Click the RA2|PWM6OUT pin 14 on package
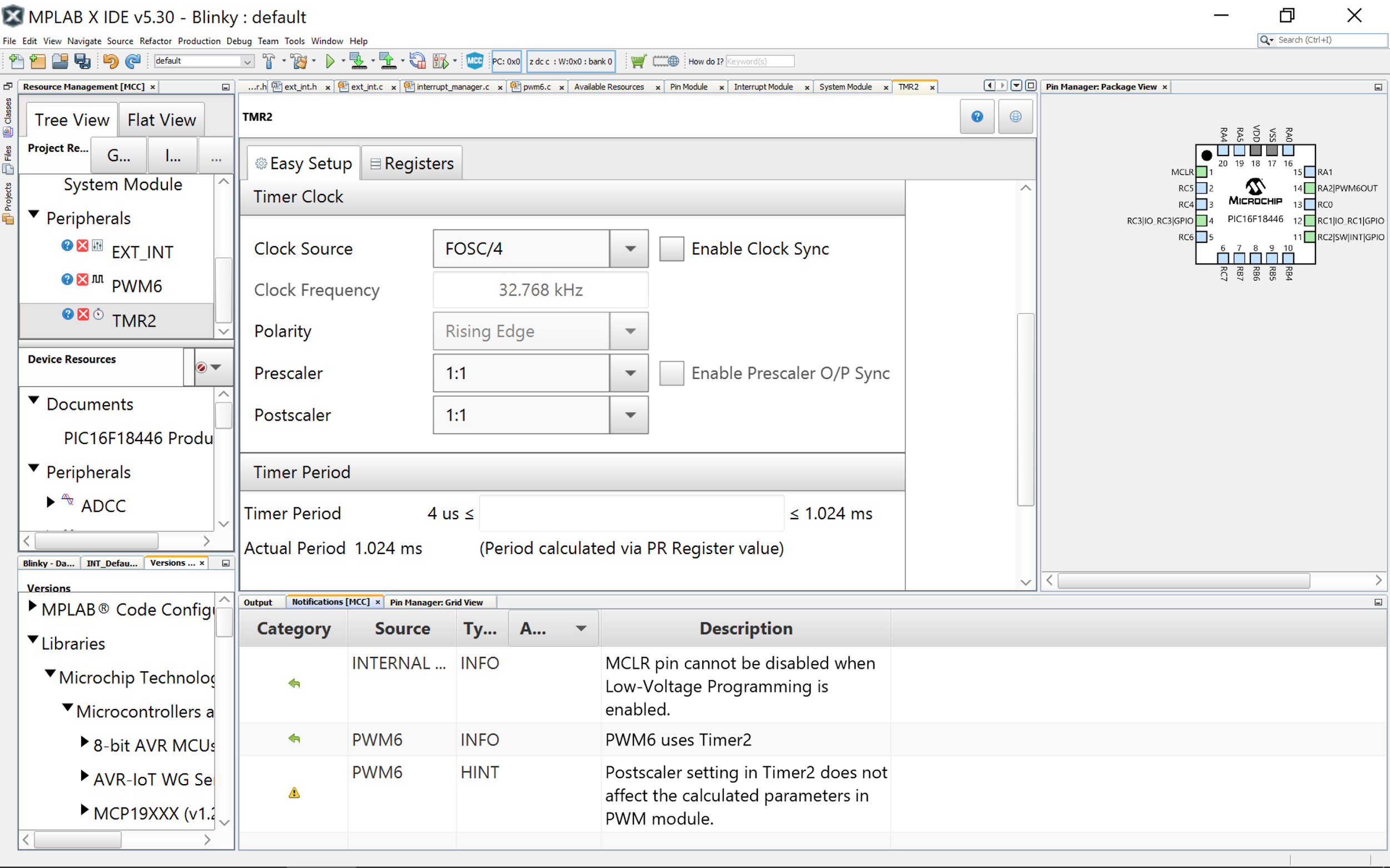 coord(1309,188)
